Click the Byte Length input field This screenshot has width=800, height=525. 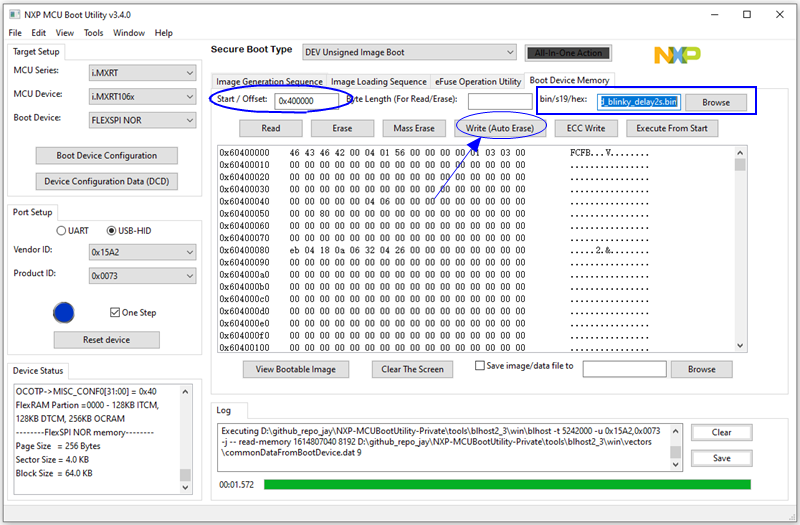pos(500,101)
